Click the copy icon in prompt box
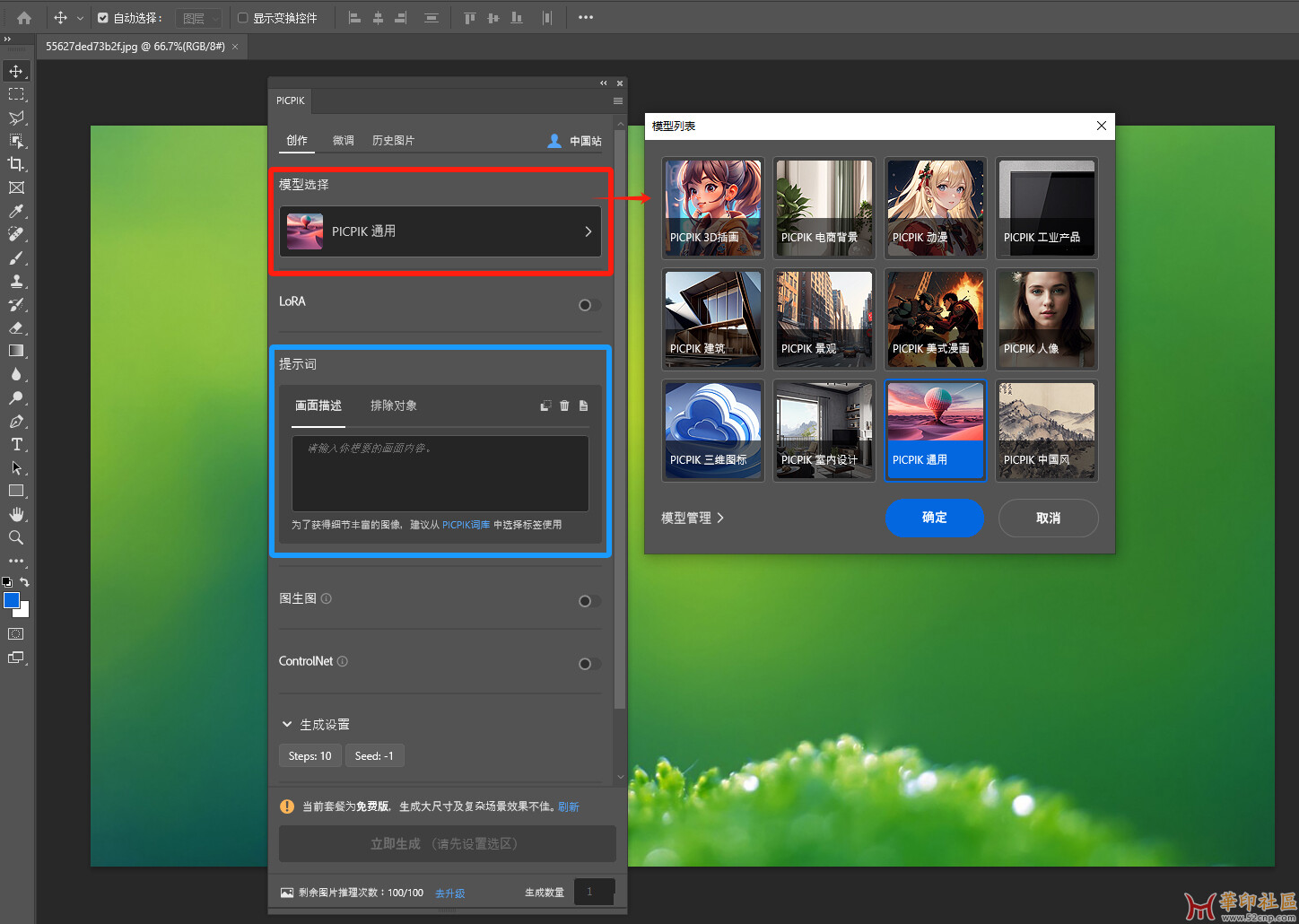The width and height of the screenshot is (1299, 924). click(545, 405)
